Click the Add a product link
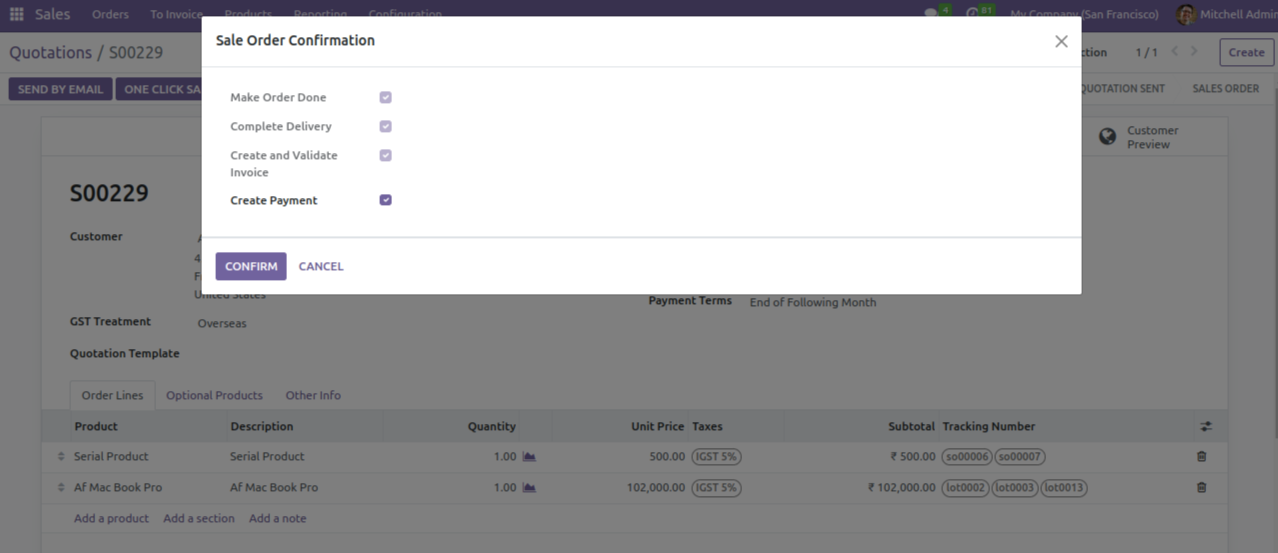Viewport: 1278px width, 553px height. coord(111,519)
